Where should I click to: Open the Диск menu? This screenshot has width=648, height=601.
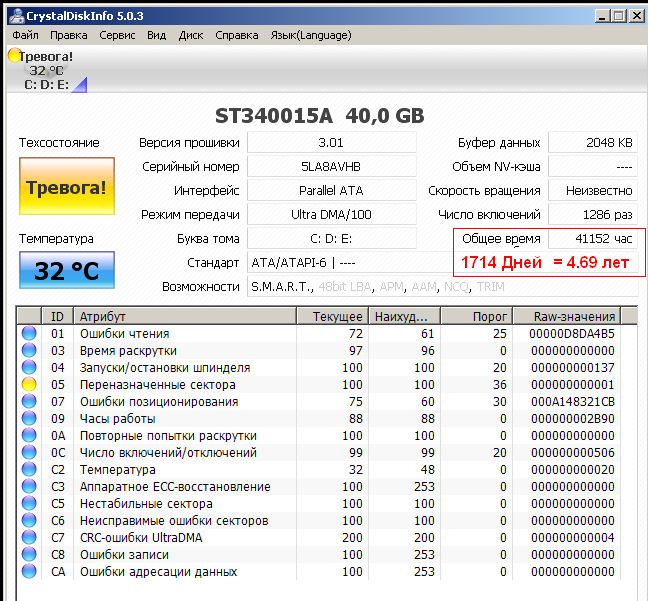pyautogui.click(x=191, y=35)
